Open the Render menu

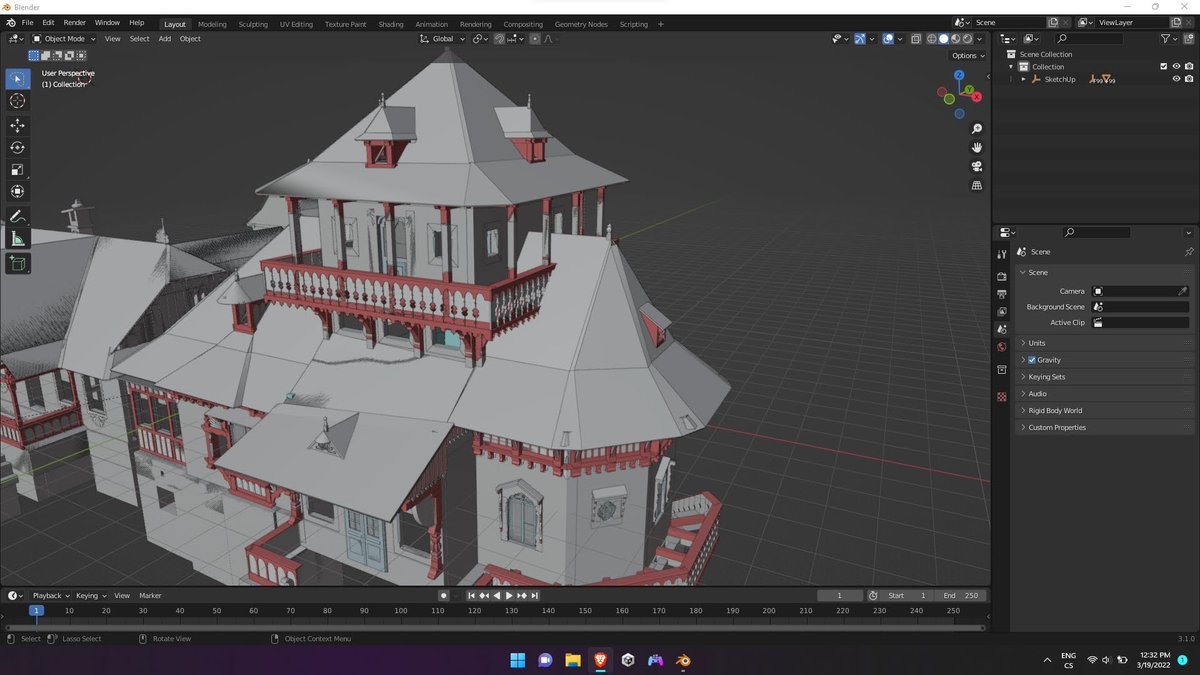click(x=75, y=22)
